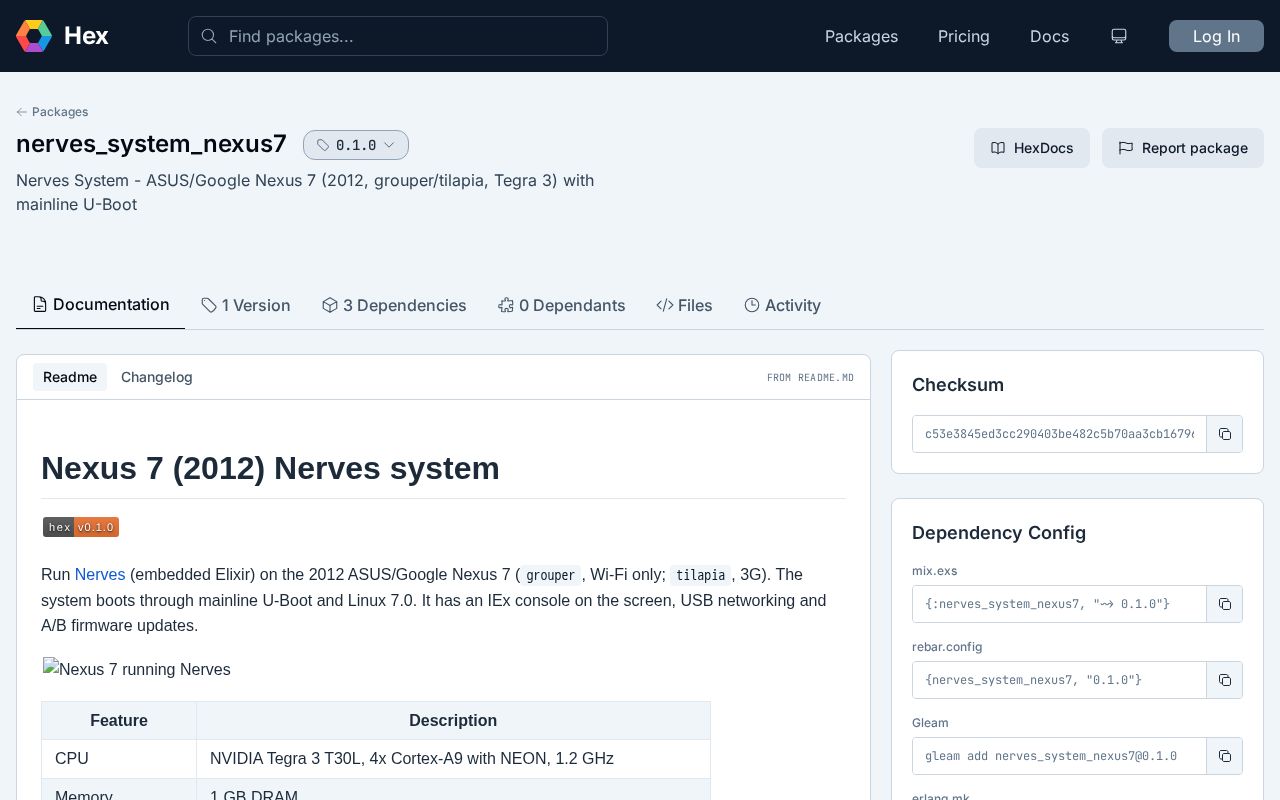Open Docs in the top navigation

point(1049,36)
